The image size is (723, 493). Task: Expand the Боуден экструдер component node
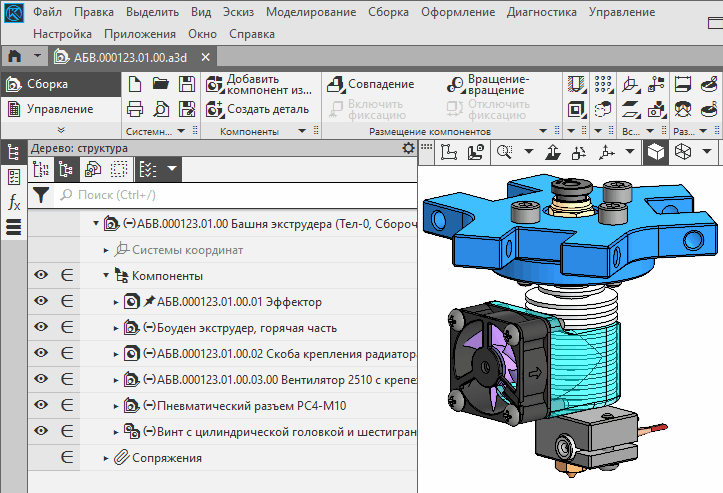coord(117,327)
